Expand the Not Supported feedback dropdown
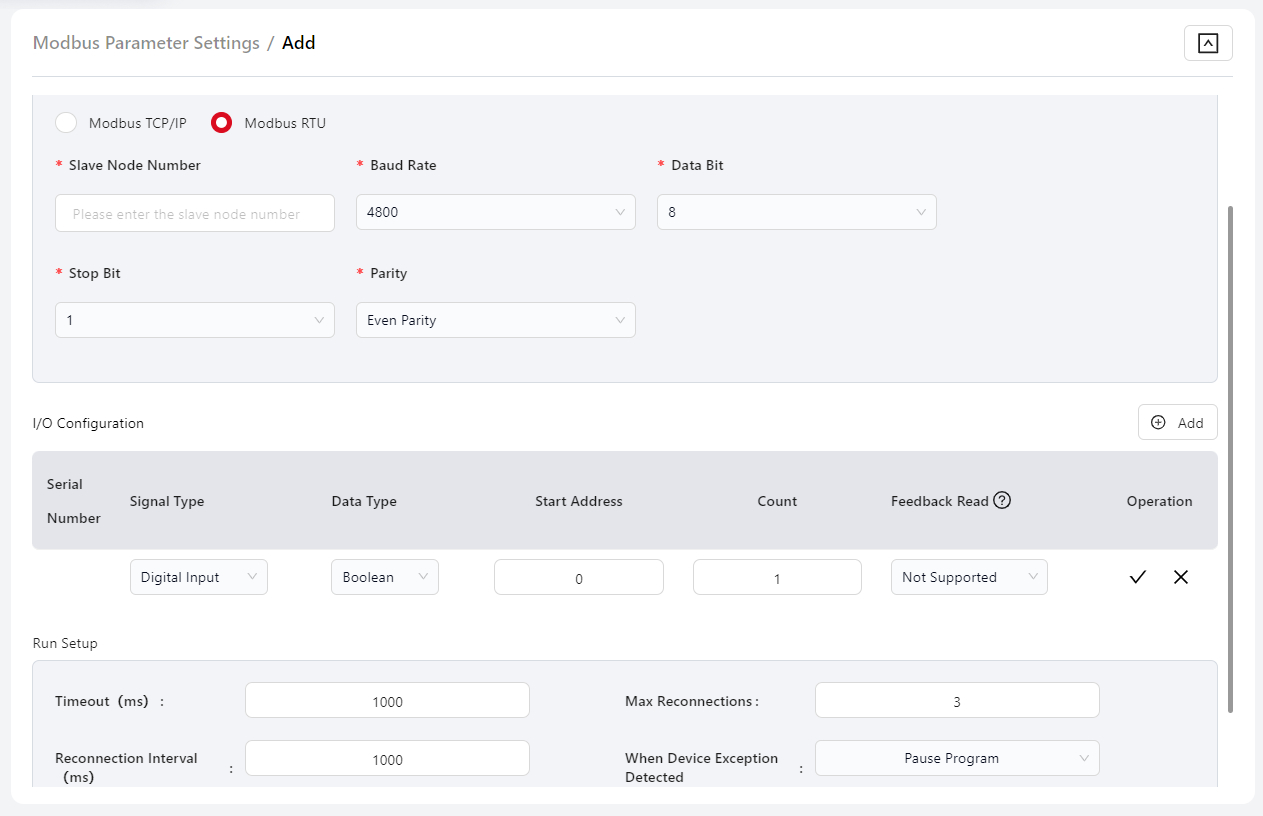The height and width of the screenshot is (816, 1263). 968,577
